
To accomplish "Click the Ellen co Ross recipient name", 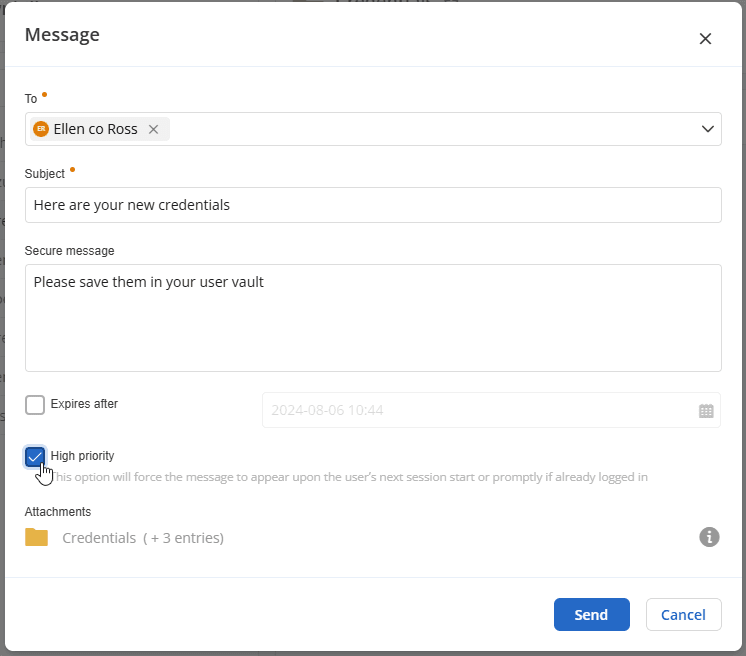I will tap(96, 129).
